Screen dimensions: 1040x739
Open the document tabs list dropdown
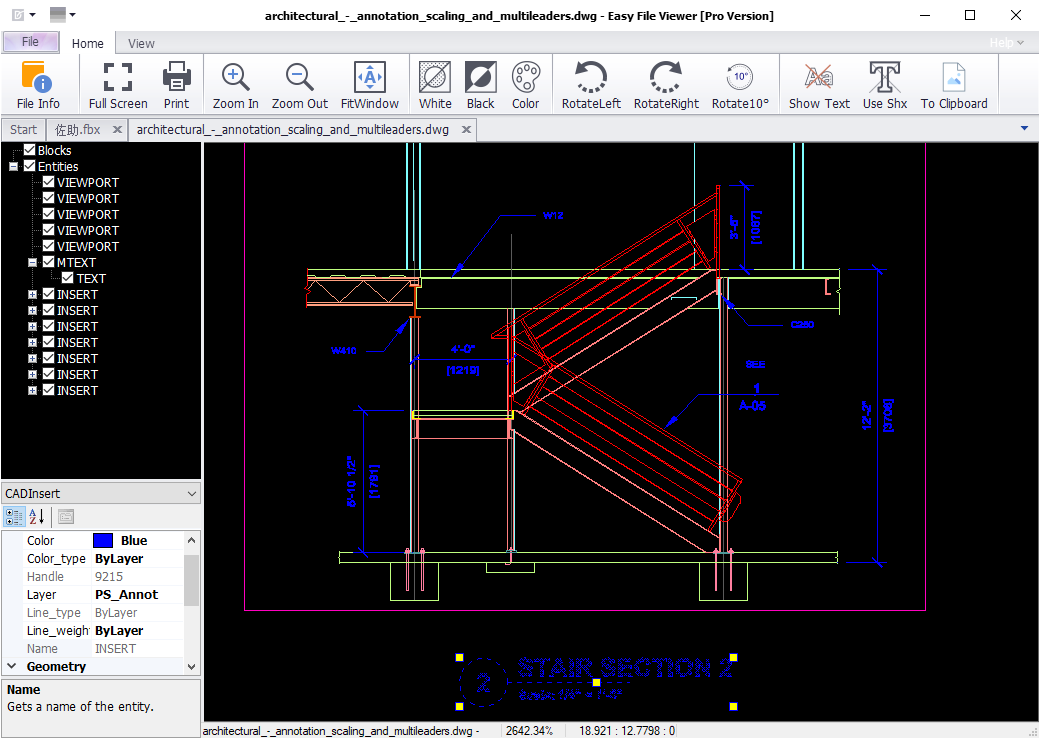pyautogui.click(x=1024, y=129)
